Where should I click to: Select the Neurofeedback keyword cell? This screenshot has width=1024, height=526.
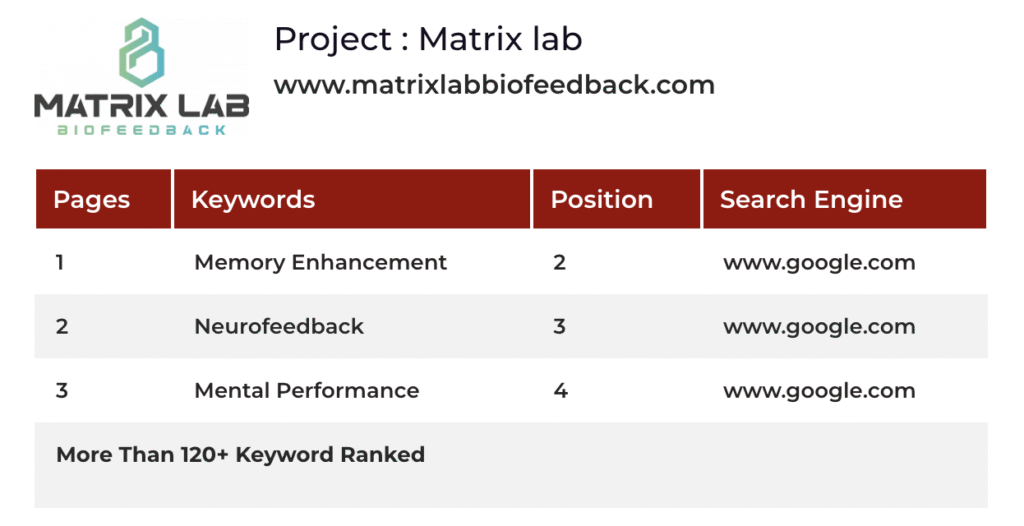pyautogui.click(x=279, y=326)
